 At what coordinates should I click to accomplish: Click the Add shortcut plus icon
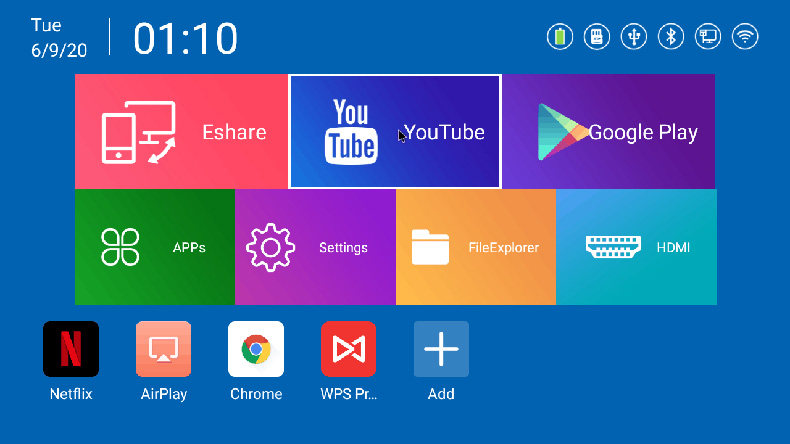tap(441, 349)
